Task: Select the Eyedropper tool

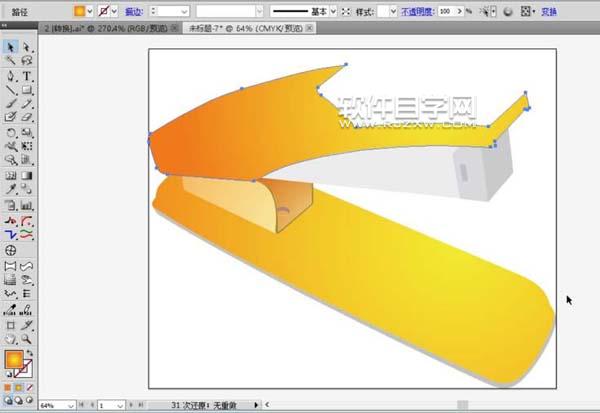Action: click(x=10, y=189)
